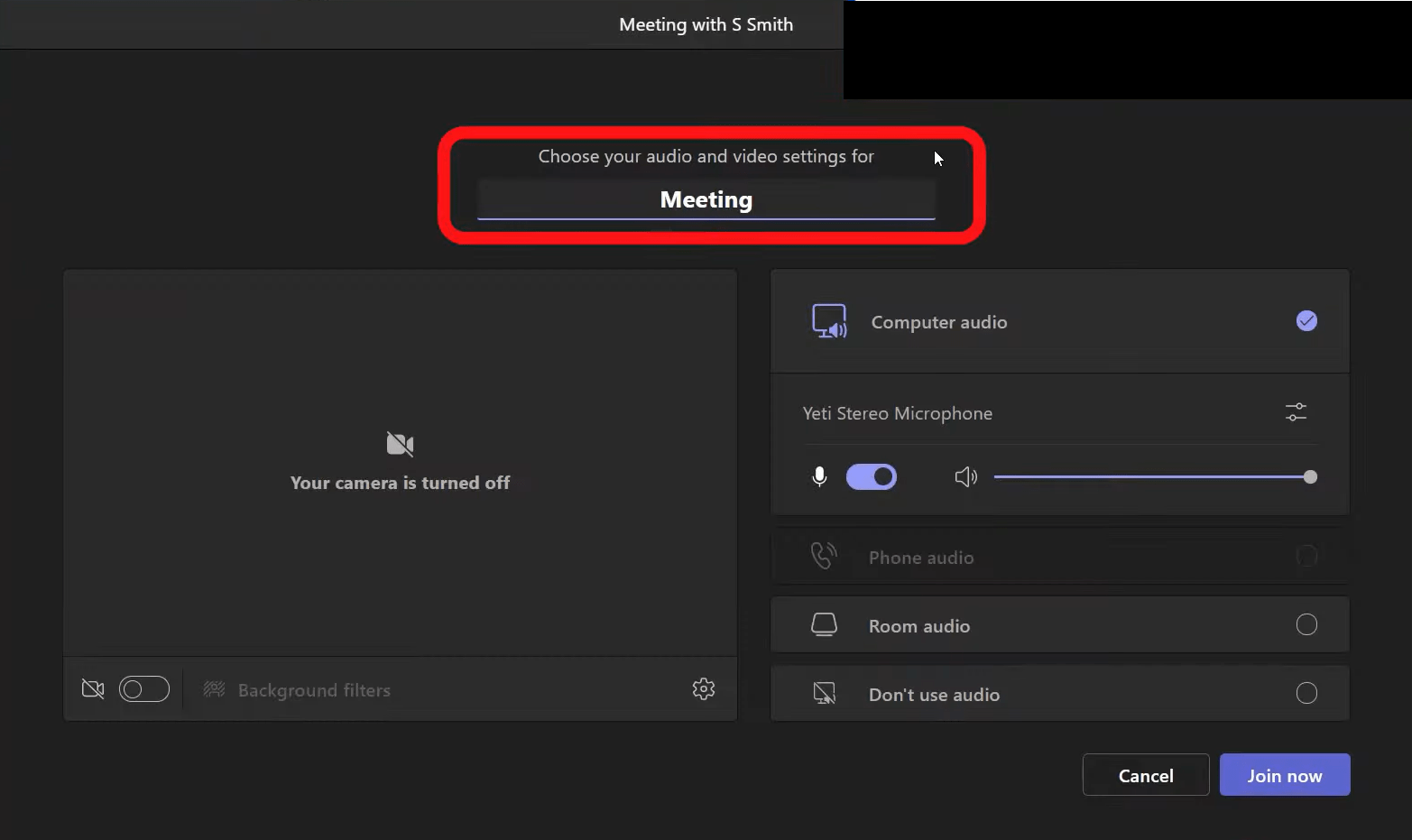Open device settings sliders icon beside Yeti microphone
Screen dimensions: 1412x840
pyautogui.click(x=1296, y=412)
